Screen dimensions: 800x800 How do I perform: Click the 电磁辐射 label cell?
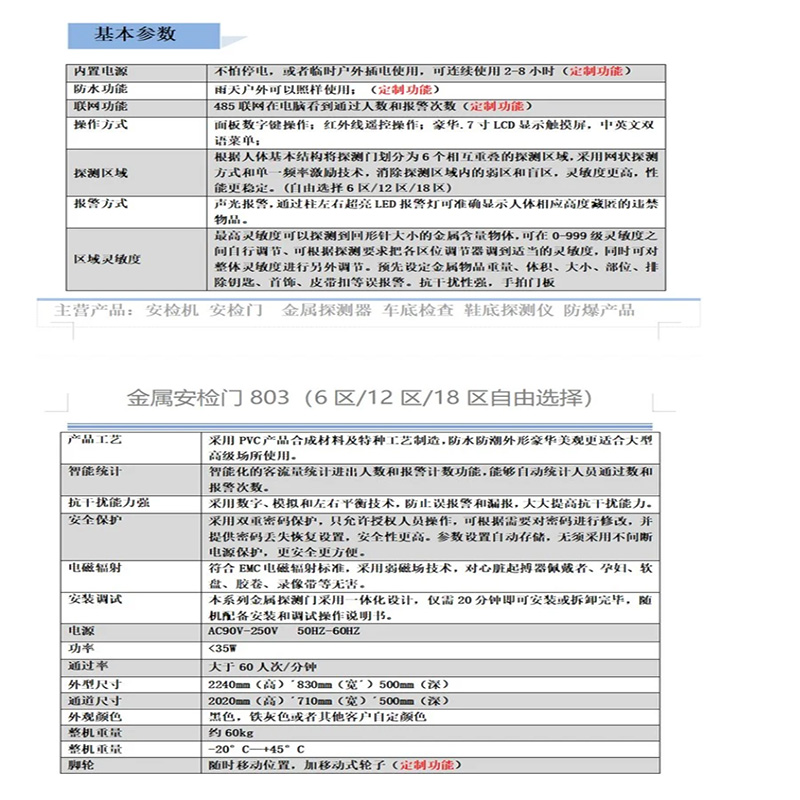[x=94, y=566]
